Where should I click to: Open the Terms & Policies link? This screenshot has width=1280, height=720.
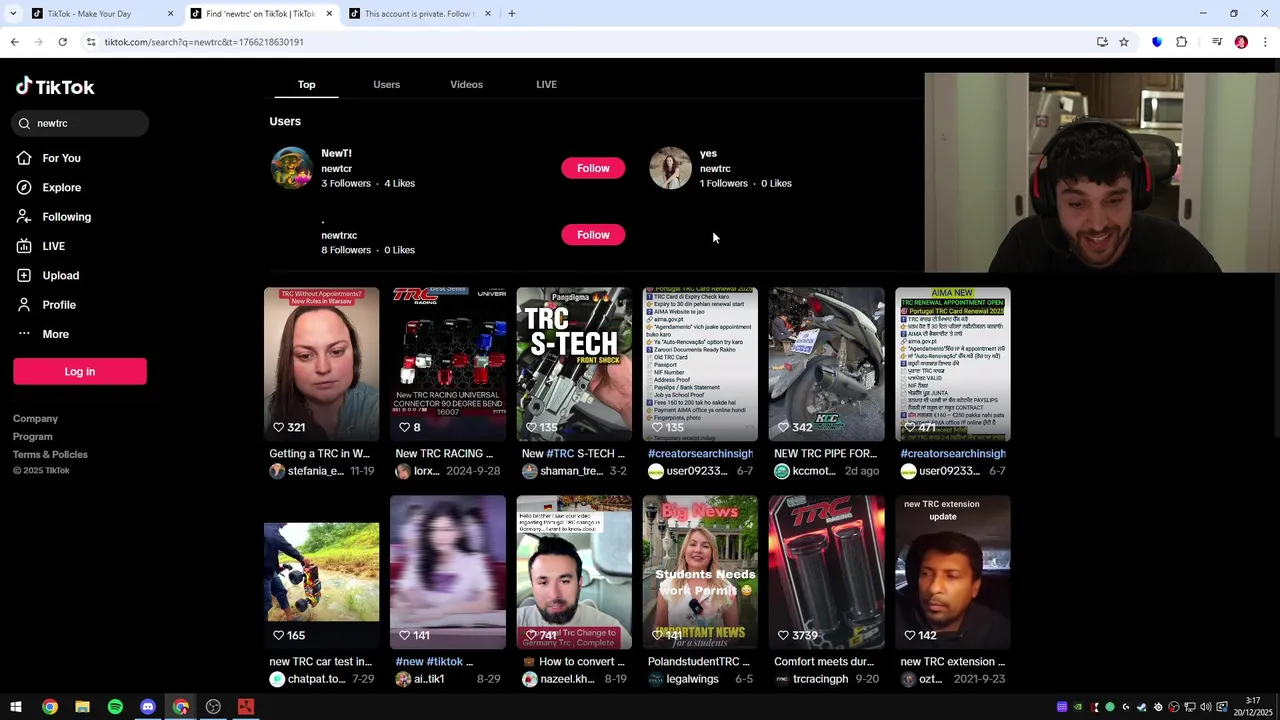coord(50,455)
